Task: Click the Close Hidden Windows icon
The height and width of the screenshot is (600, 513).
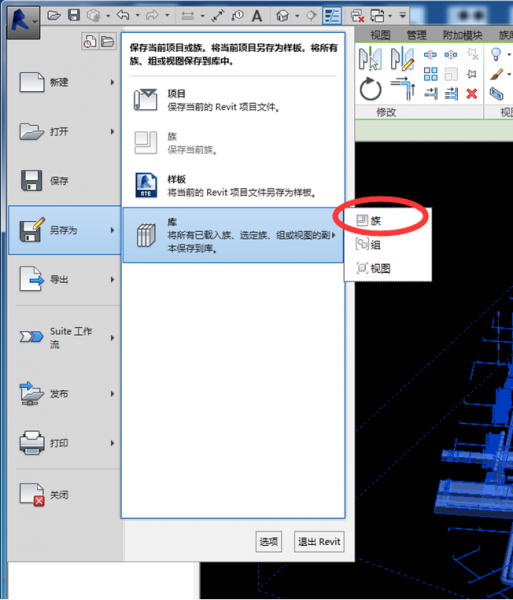Action: [357, 16]
